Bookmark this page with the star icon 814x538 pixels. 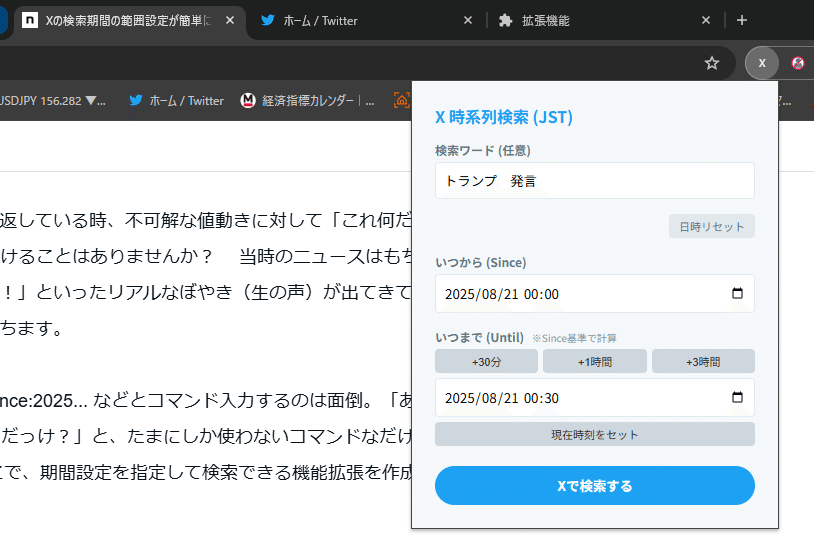(712, 63)
